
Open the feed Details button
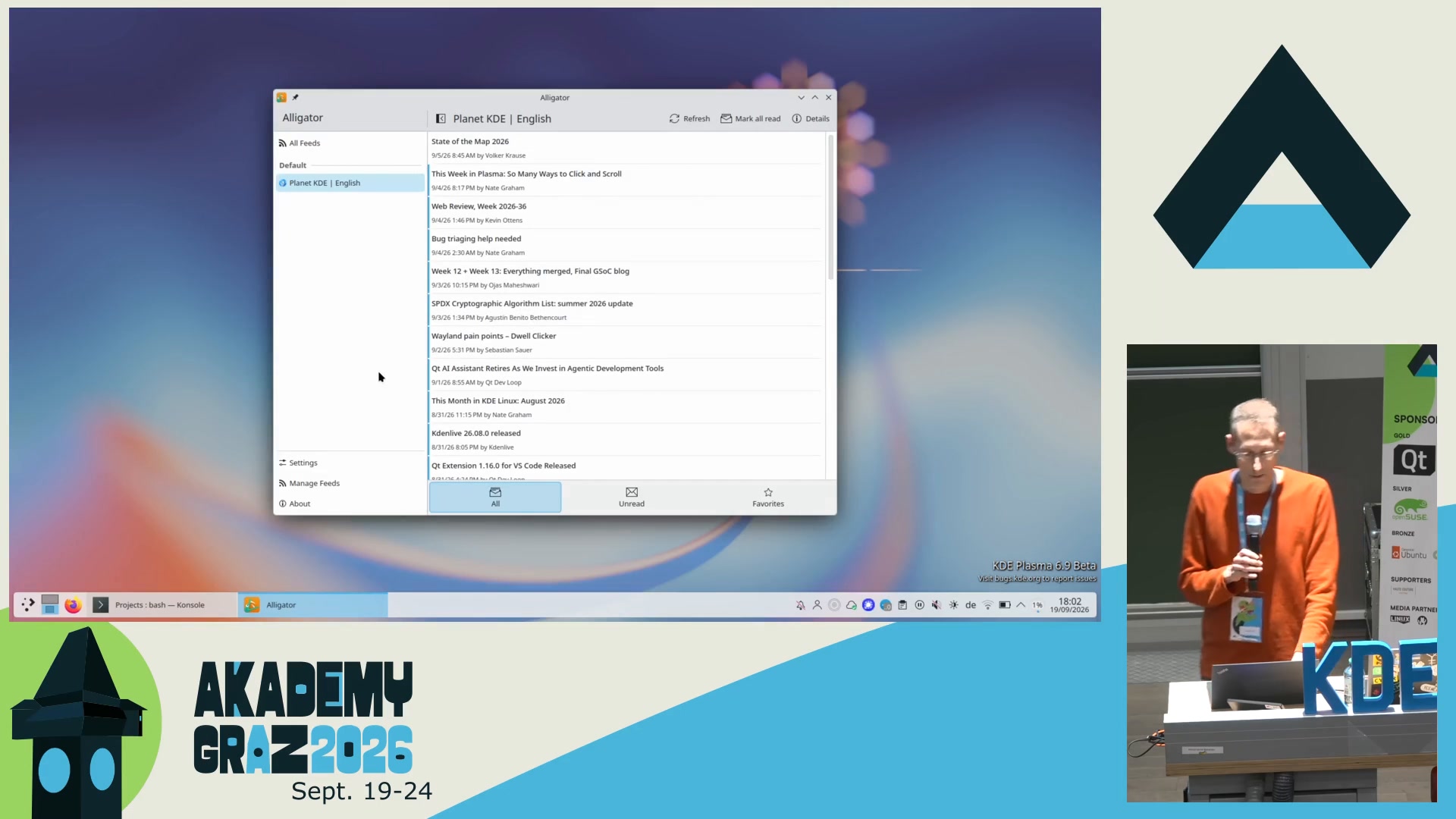click(811, 118)
